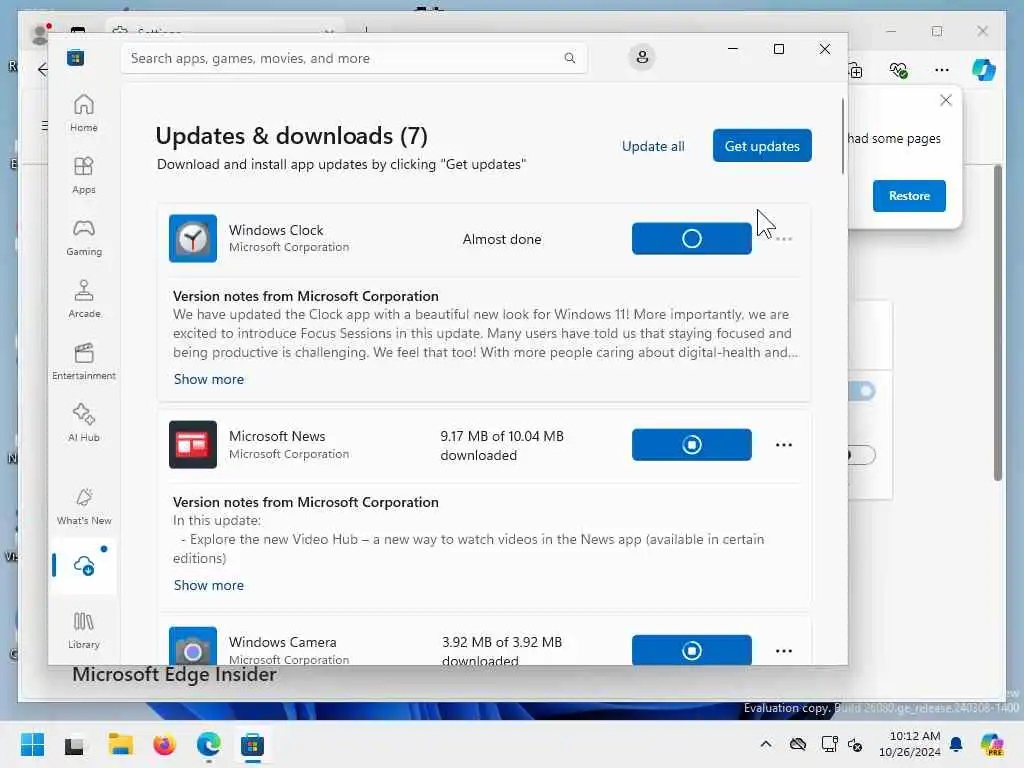This screenshot has height=768, width=1024.
Task: Click the Edge collections icon
Action: pos(856,70)
